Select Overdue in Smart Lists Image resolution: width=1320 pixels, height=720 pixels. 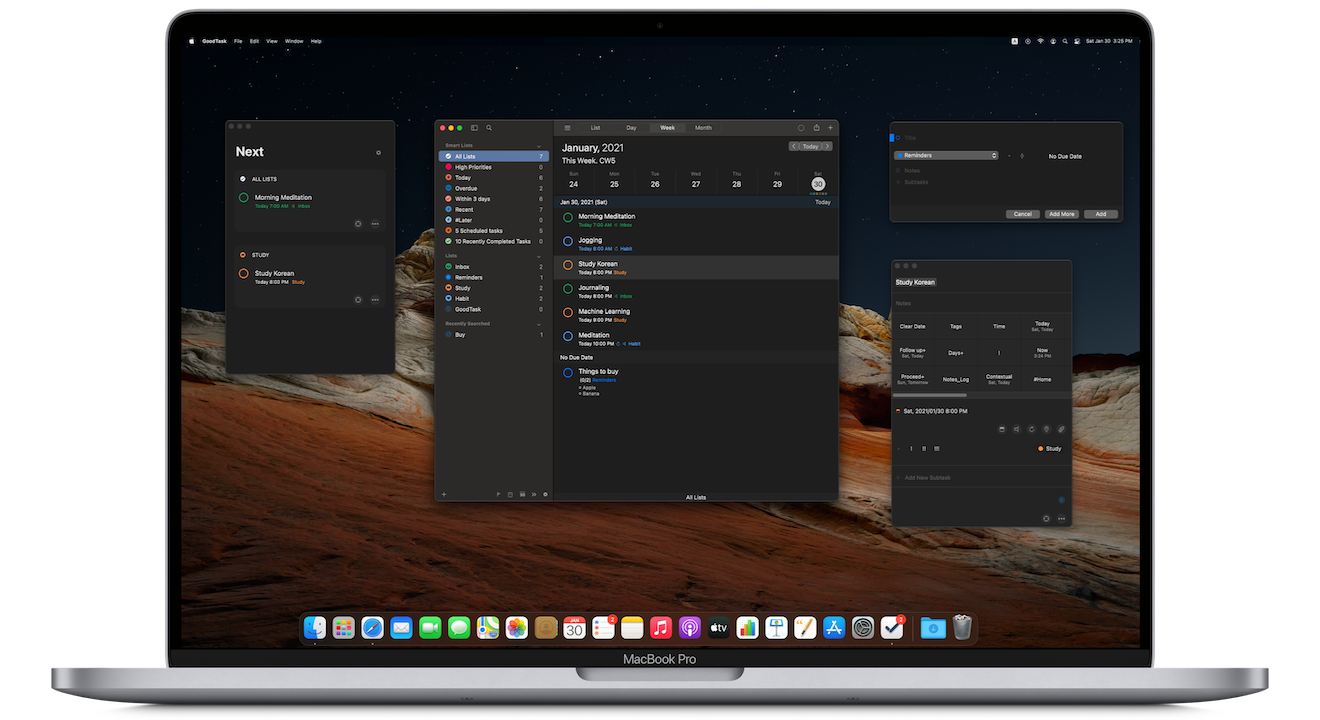coord(466,188)
